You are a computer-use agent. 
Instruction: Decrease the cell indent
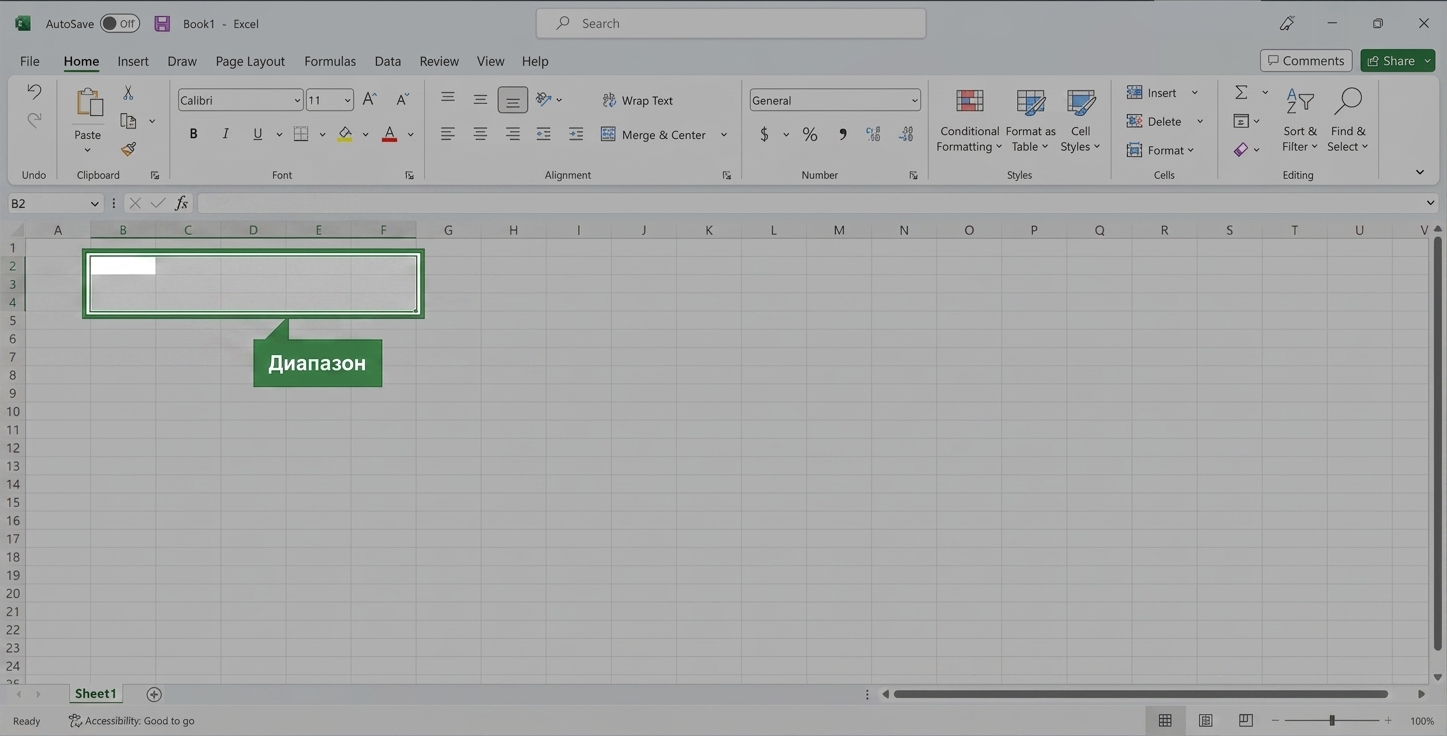[x=544, y=134]
